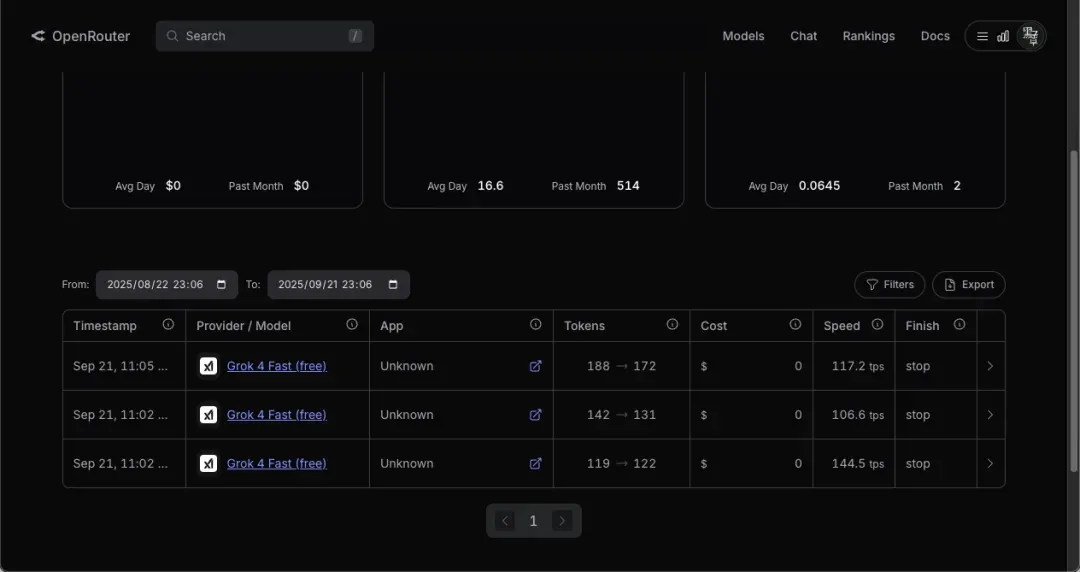
Task: Click the info icon next to Tokens
Action: [672, 325]
